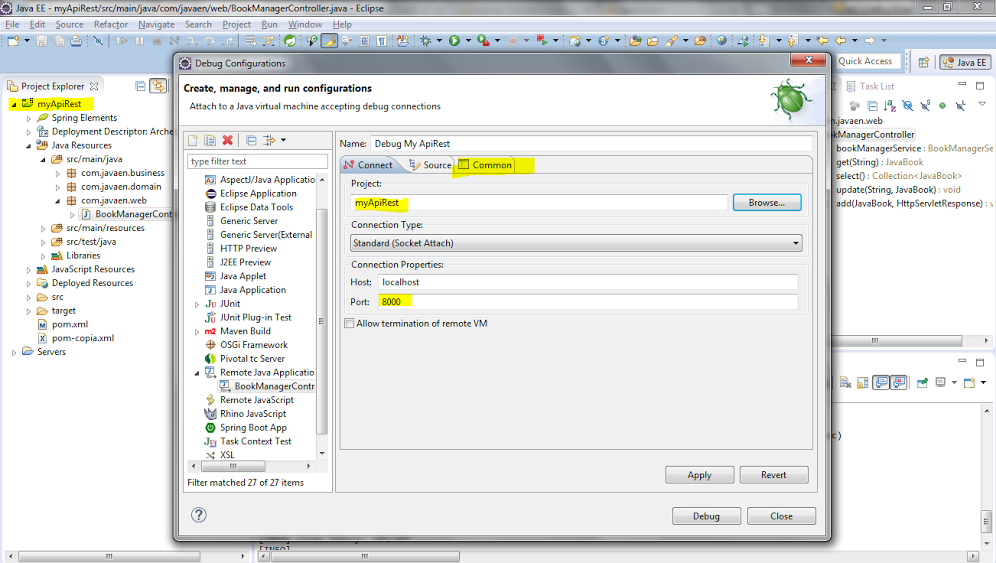Viewport: 996px width, 563px height.
Task: Expand the Servers tree node
Action: [x=14, y=352]
